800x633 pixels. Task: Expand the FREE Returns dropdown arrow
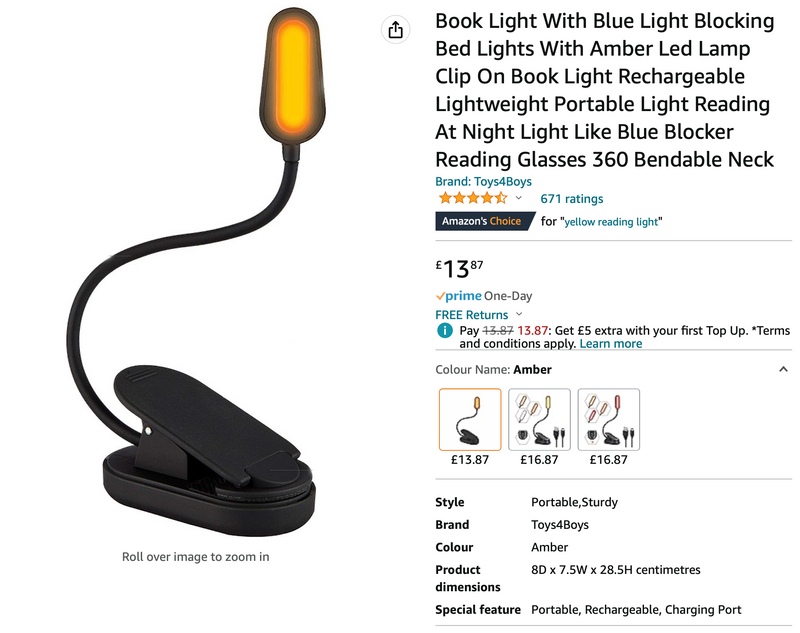pos(519,314)
